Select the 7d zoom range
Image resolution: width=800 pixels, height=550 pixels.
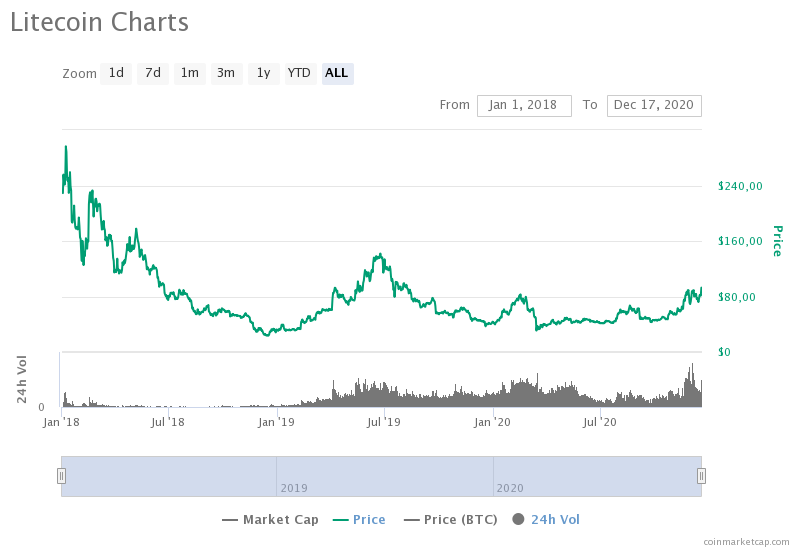coord(153,73)
